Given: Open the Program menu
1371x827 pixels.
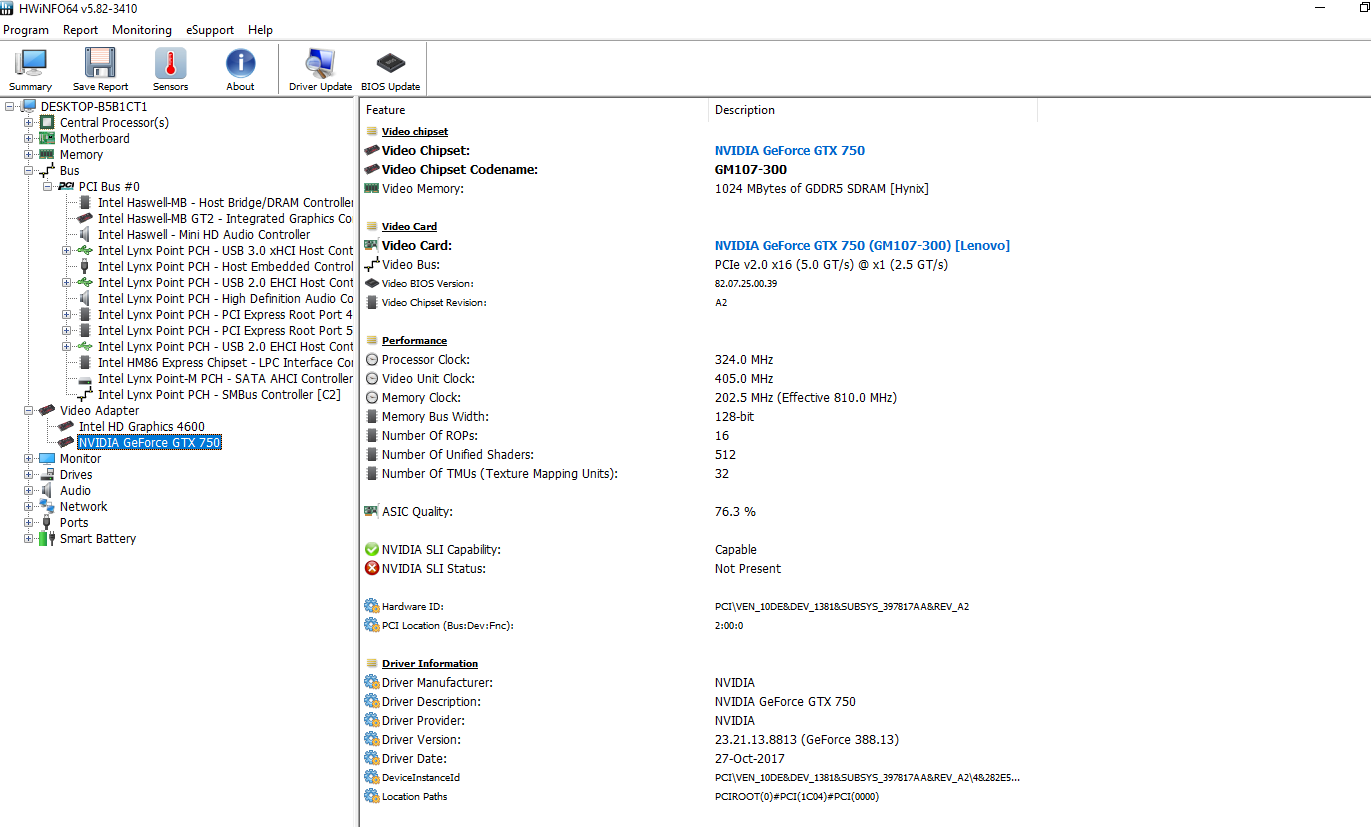Looking at the screenshot, I should coord(26,30).
